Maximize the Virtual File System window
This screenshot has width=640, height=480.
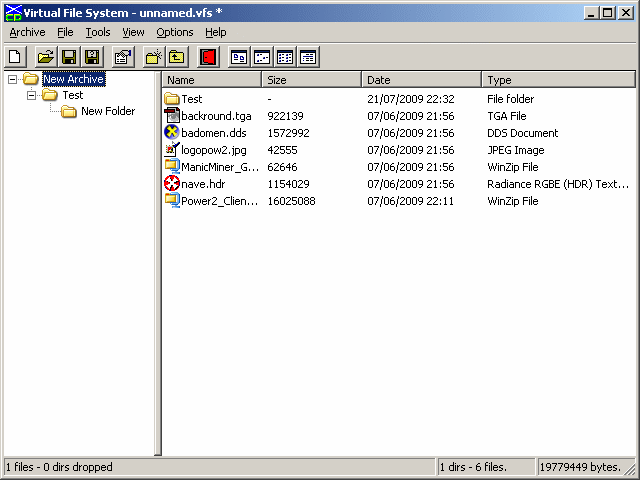(607, 13)
